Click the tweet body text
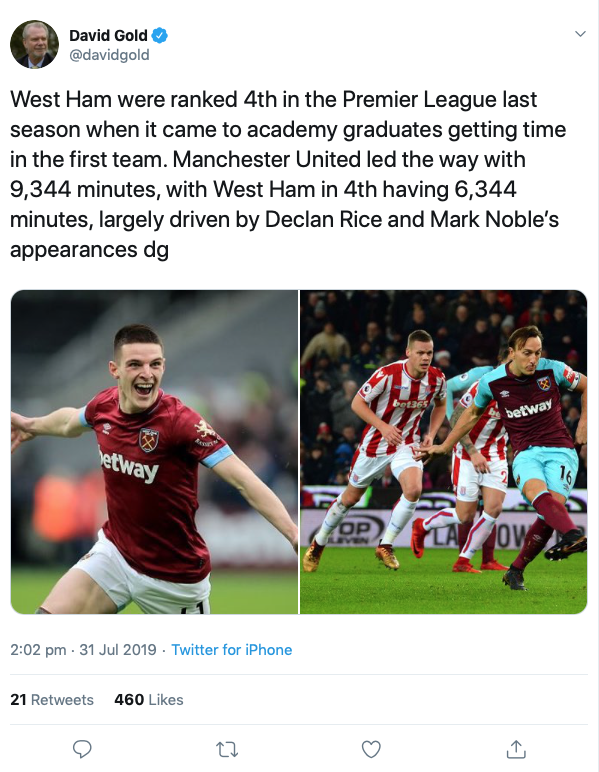 click(x=288, y=174)
